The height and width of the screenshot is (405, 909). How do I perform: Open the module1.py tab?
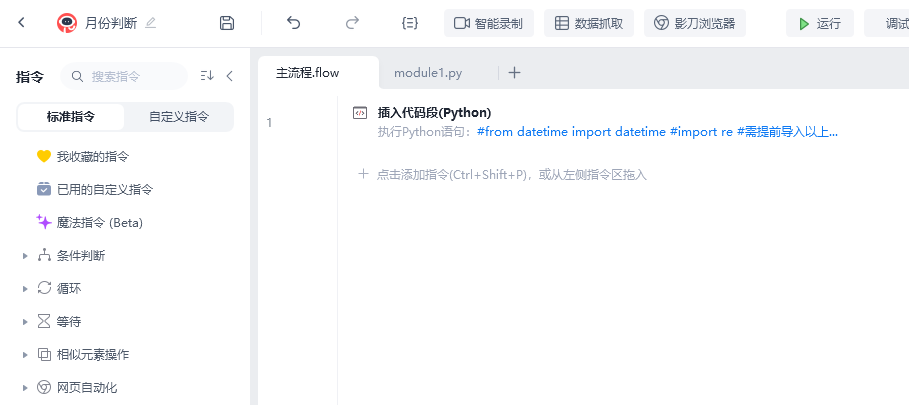pyautogui.click(x=428, y=73)
